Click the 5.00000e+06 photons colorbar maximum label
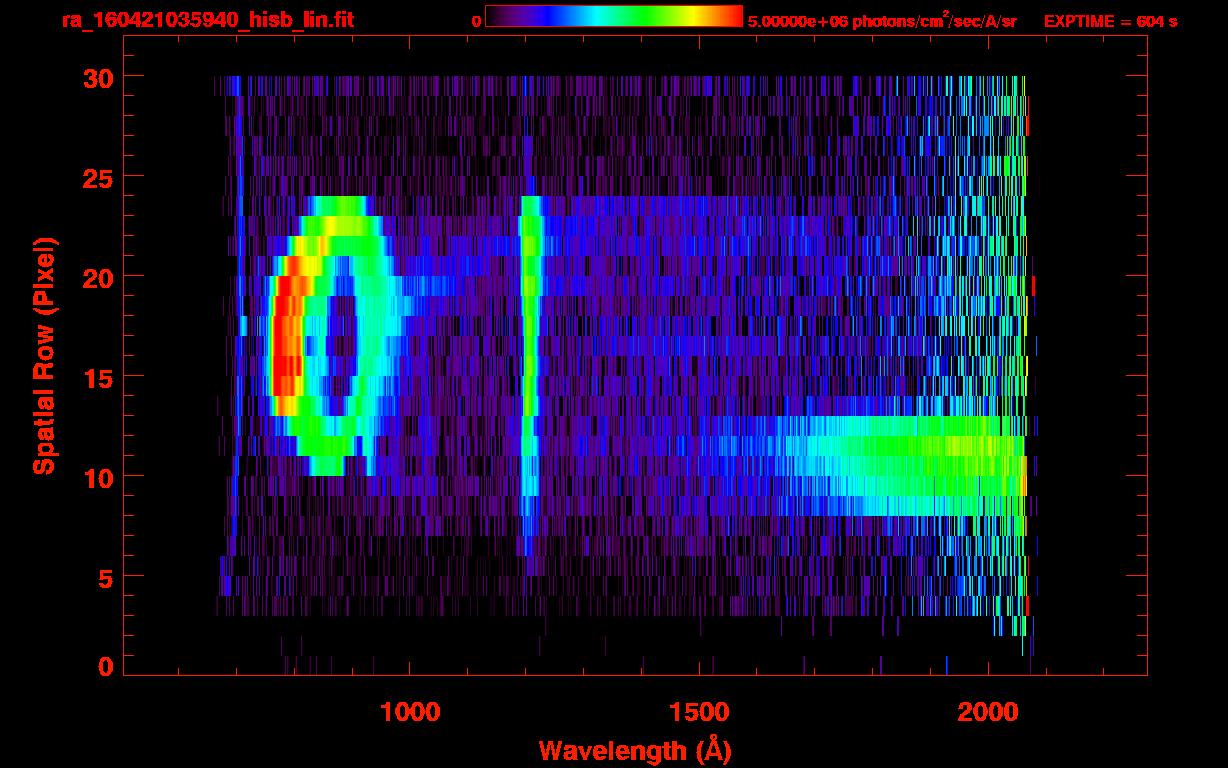Screen dimensions: 1228x768 882,21
